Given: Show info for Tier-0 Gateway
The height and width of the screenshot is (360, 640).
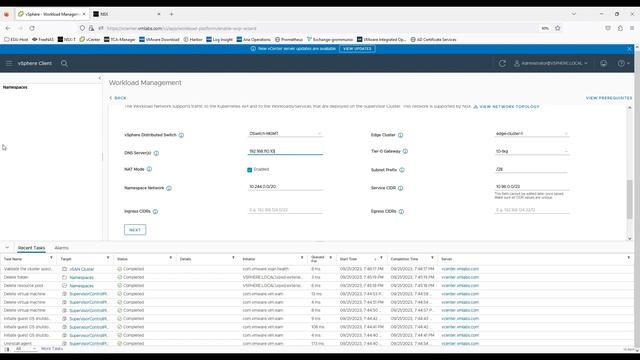Looking at the screenshot, I should point(405,151).
